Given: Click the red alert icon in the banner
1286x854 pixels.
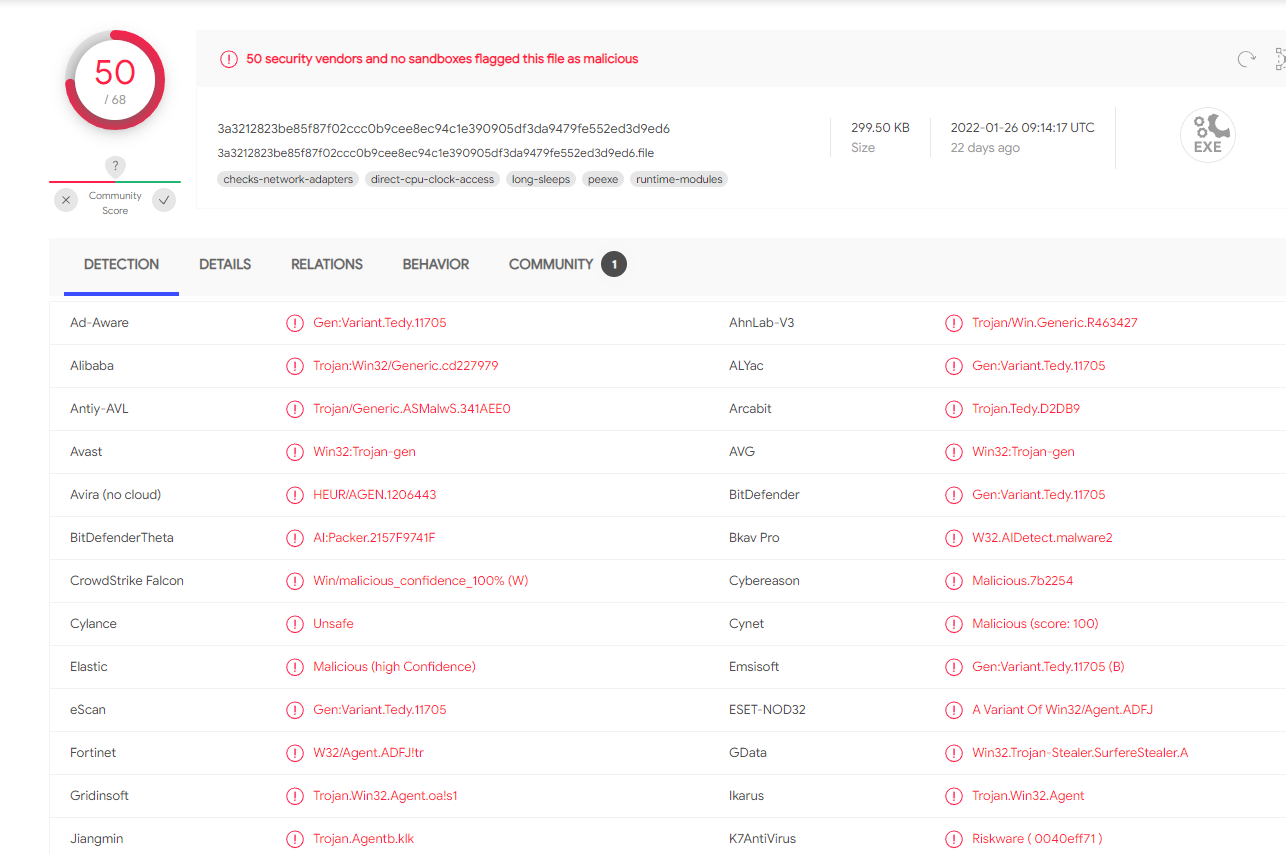Looking at the screenshot, I should tap(229, 59).
